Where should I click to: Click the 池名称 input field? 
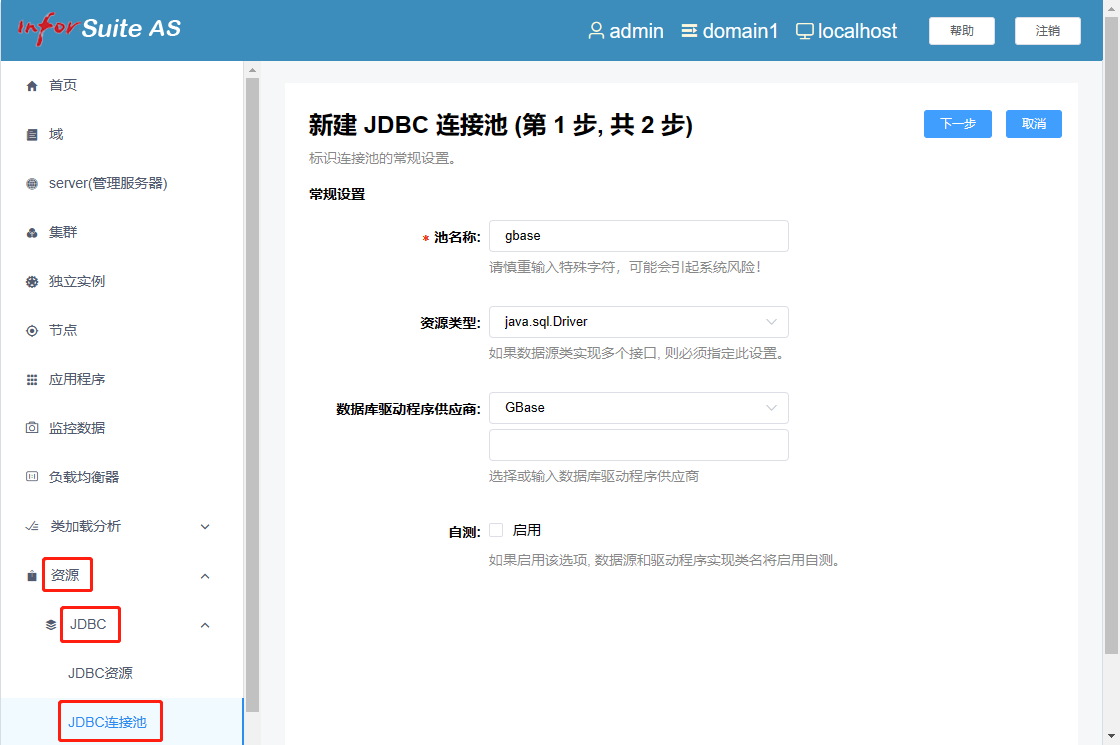[x=638, y=236]
